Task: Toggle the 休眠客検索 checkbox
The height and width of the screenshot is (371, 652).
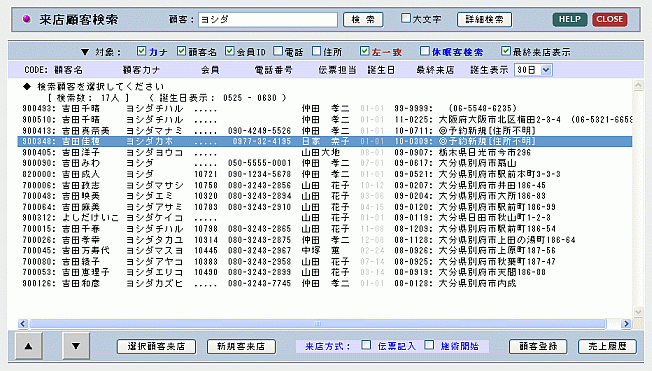Action: (x=424, y=51)
